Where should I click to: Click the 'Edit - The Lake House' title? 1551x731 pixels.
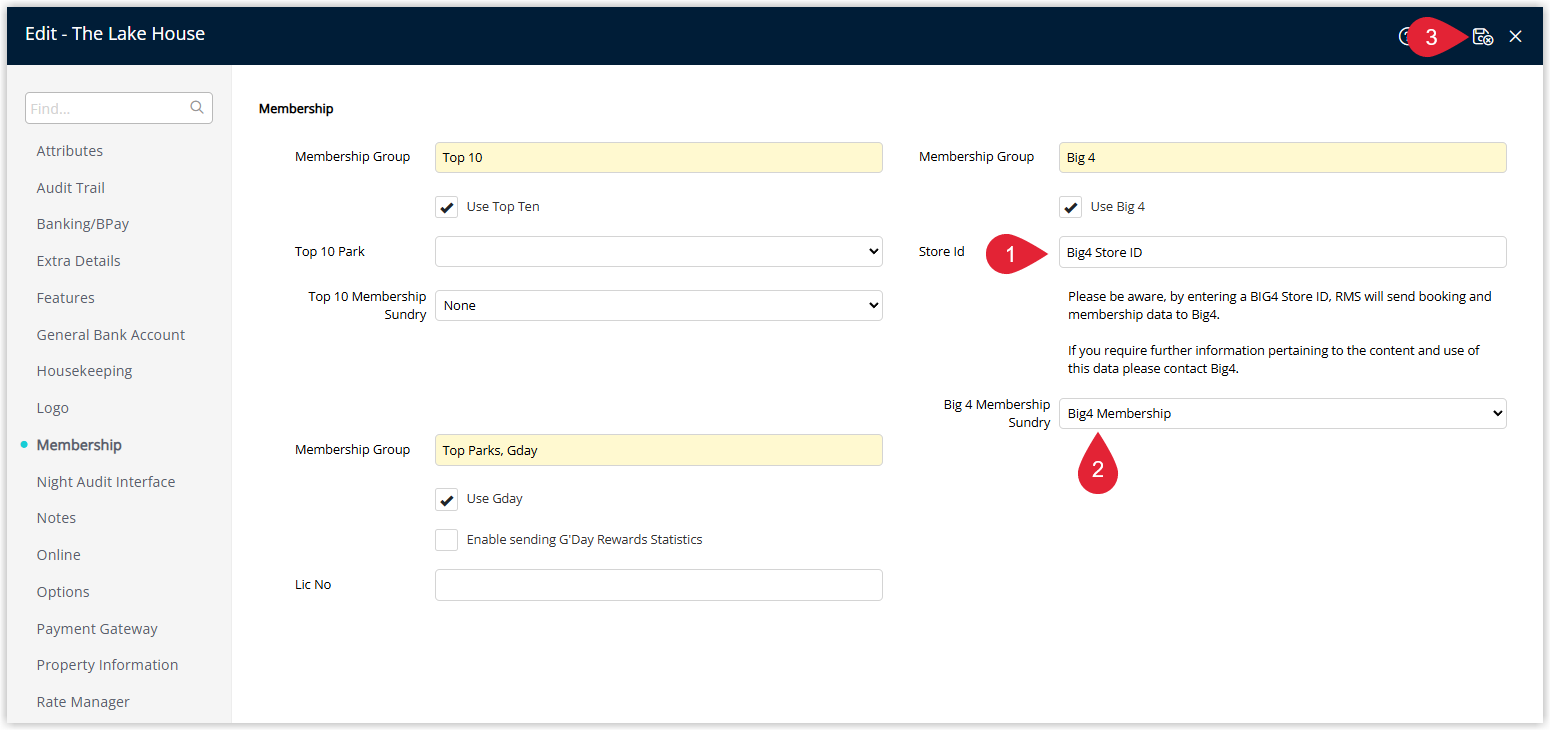pos(115,34)
